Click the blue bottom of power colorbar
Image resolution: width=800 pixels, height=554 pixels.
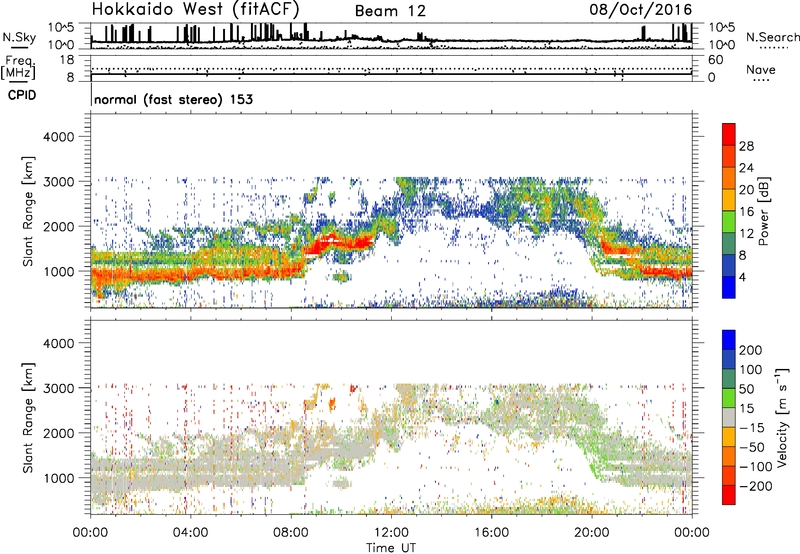(729, 287)
